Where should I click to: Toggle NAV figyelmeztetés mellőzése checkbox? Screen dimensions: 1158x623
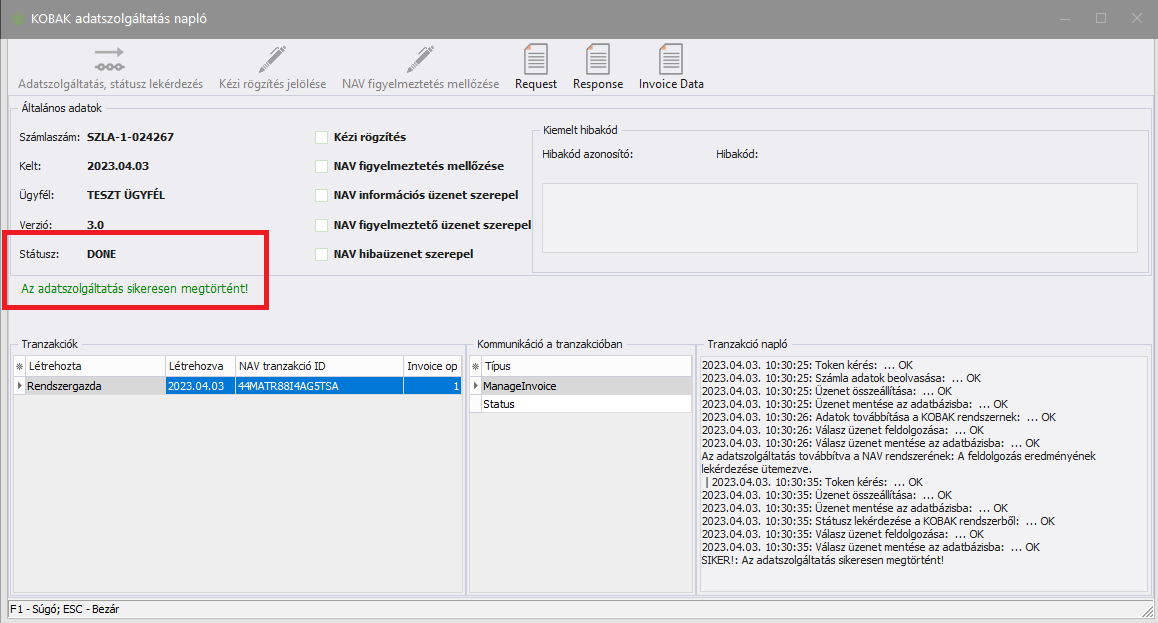(321, 166)
